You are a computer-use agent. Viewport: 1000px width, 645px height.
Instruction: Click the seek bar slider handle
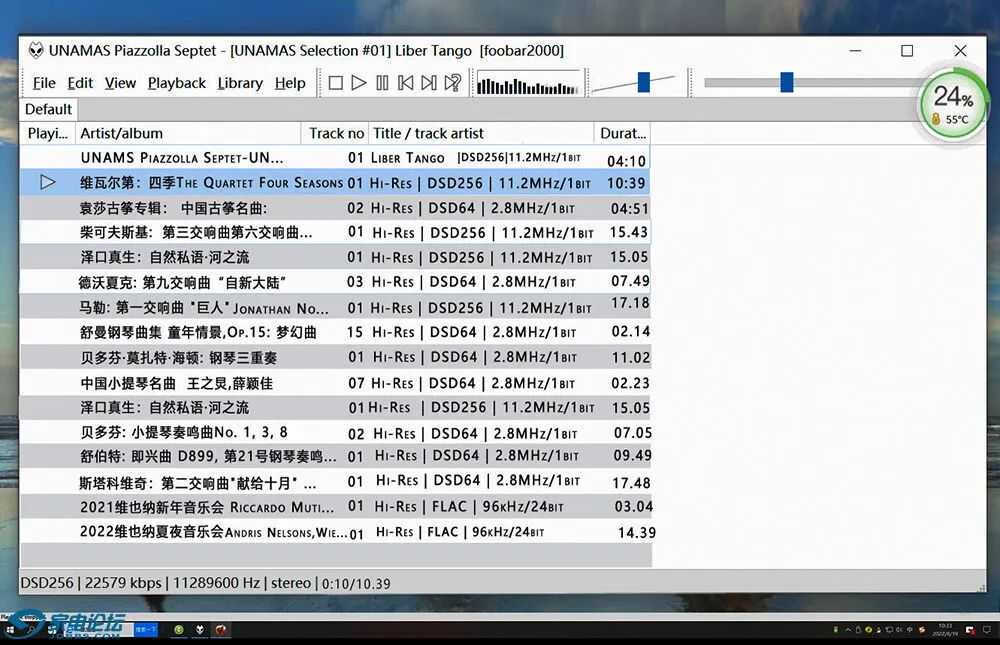tap(787, 82)
